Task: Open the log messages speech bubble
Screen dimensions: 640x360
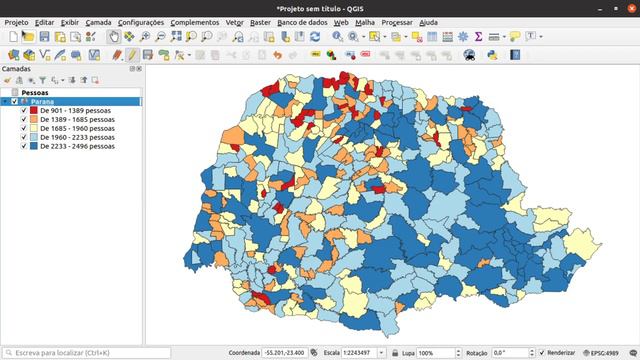Action: point(633,353)
